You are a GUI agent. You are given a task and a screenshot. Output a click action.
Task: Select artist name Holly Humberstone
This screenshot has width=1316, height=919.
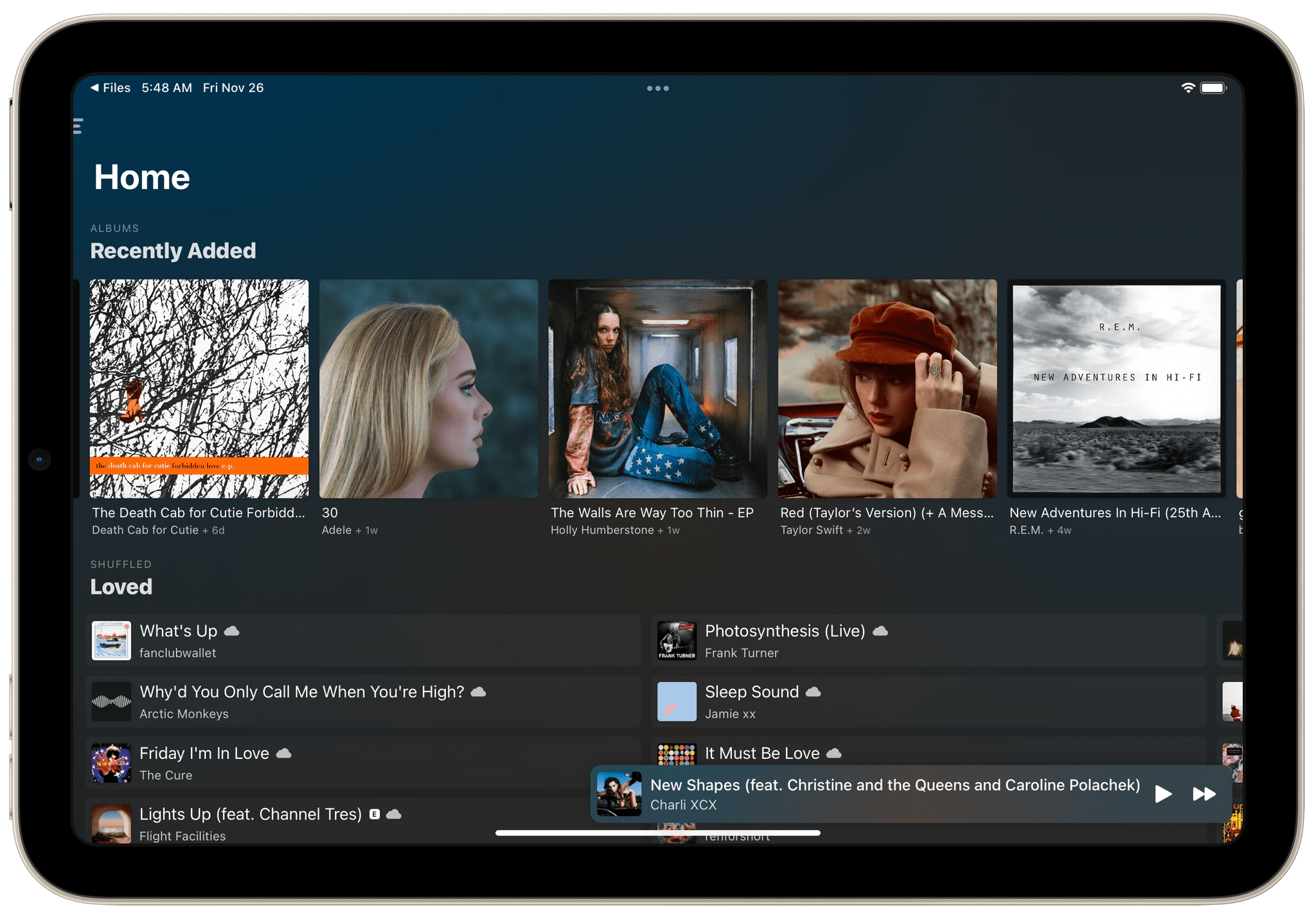point(602,530)
